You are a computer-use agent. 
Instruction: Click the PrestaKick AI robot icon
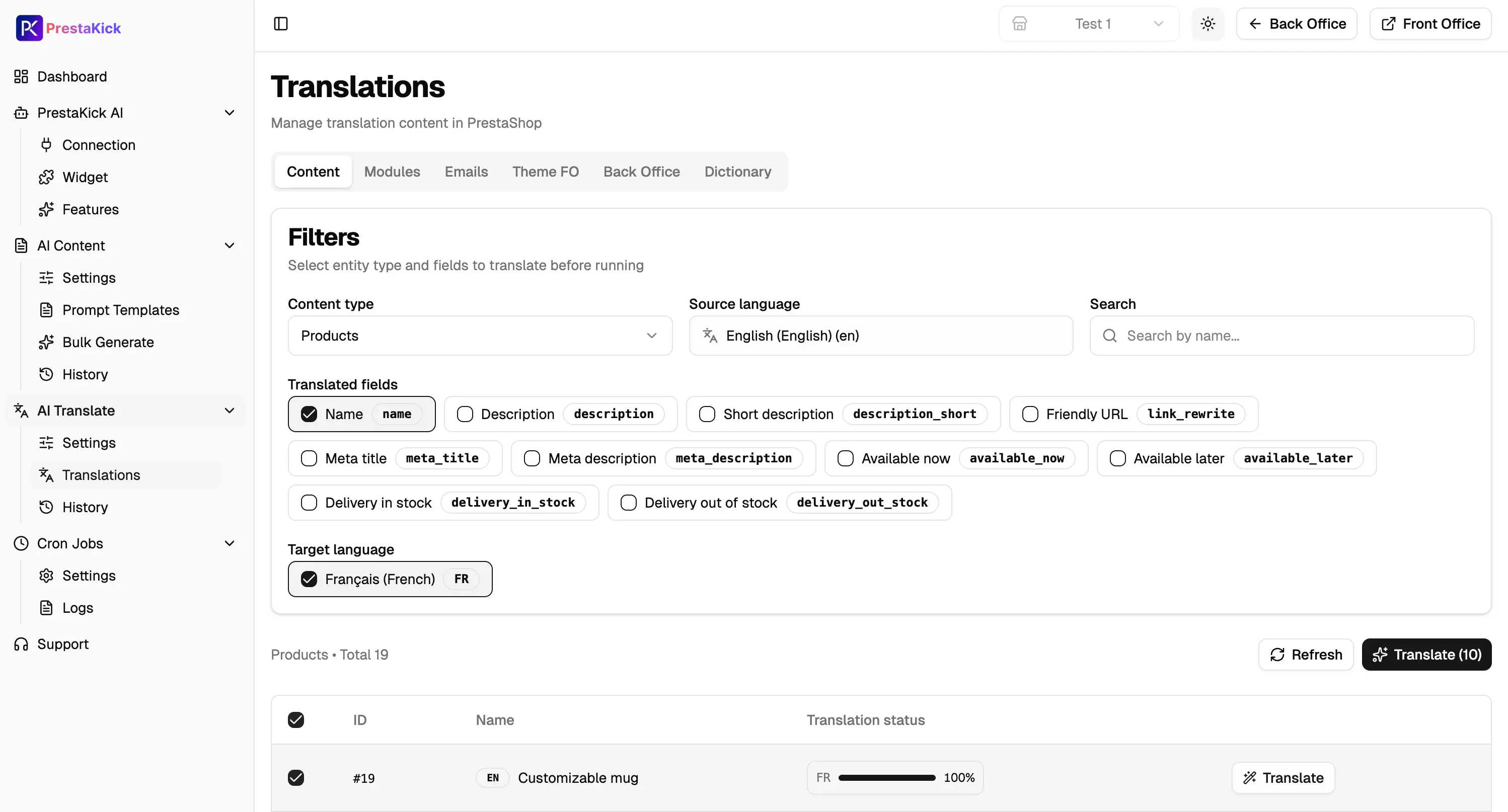(21, 113)
